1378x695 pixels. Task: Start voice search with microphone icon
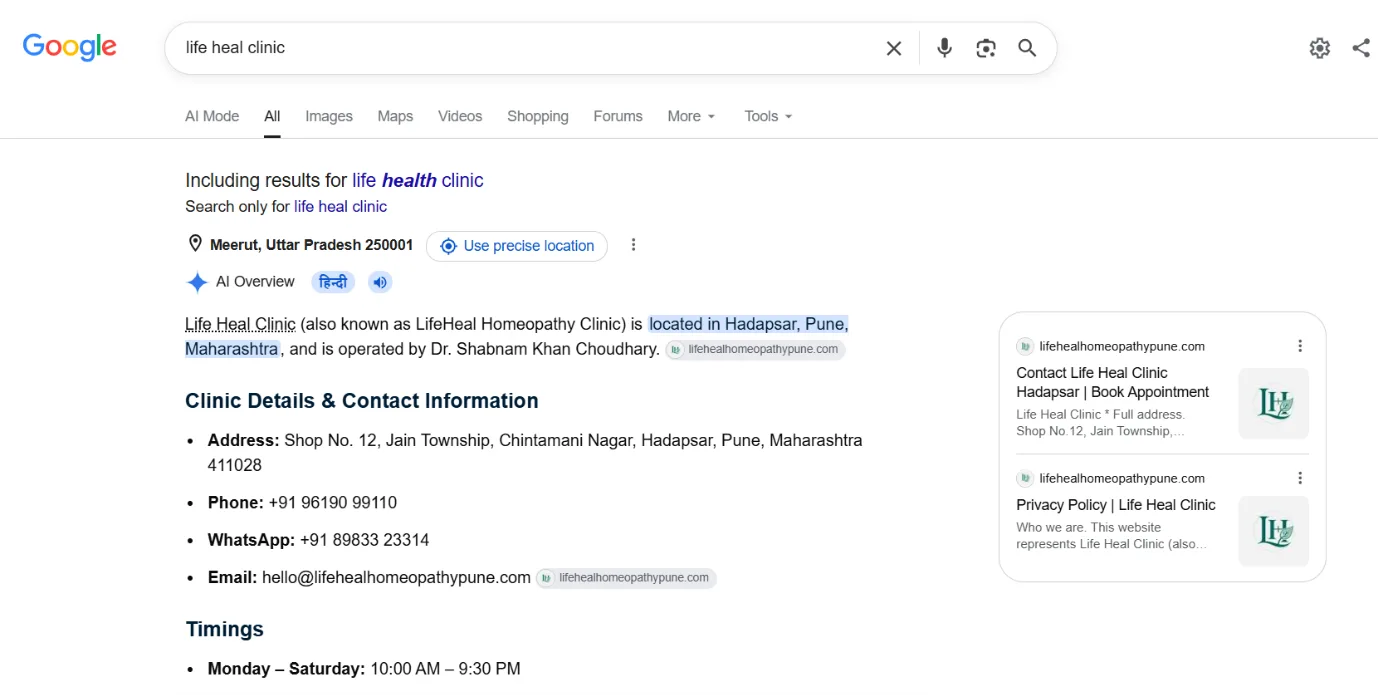coord(944,48)
